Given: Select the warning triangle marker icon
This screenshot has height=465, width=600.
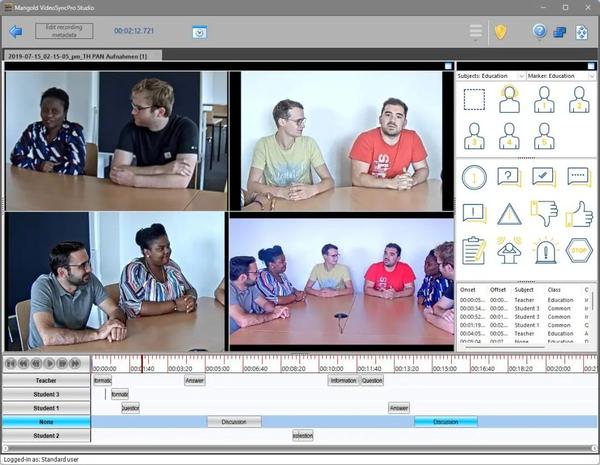Looking at the screenshot, I should click(x=510, y=213).
